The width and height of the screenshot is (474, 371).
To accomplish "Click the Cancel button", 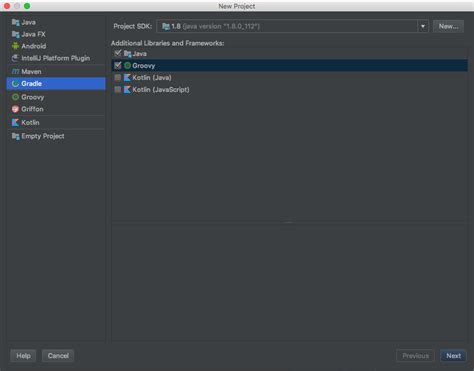I will coord(58,356).
